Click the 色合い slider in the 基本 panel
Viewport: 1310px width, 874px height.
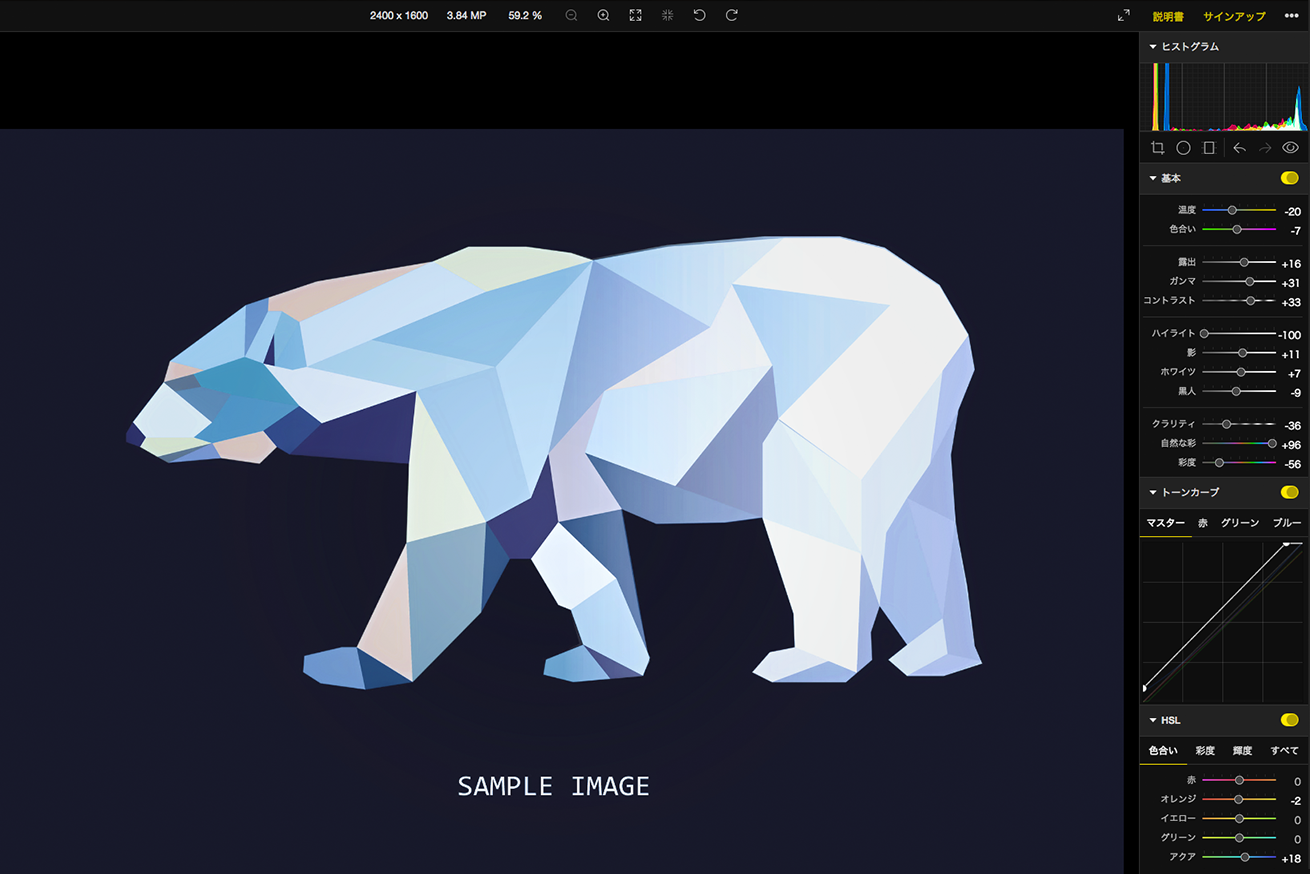point(1239,229)
